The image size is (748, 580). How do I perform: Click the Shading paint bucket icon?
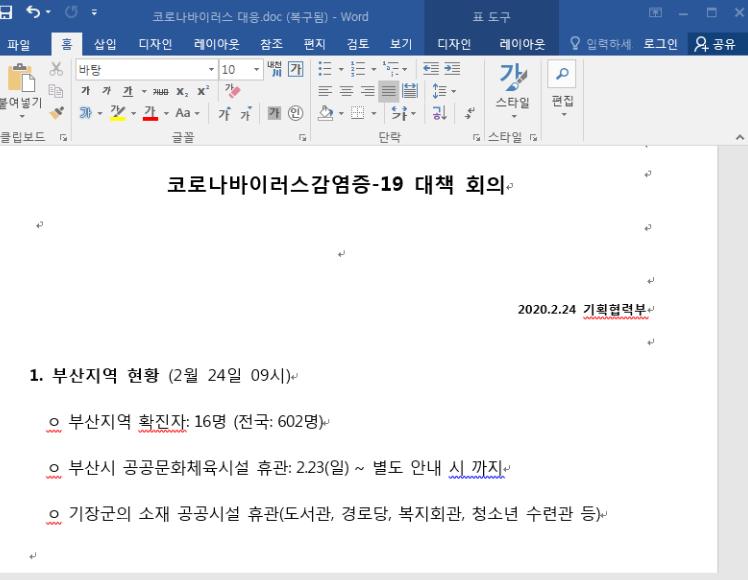tap(326, 113)
